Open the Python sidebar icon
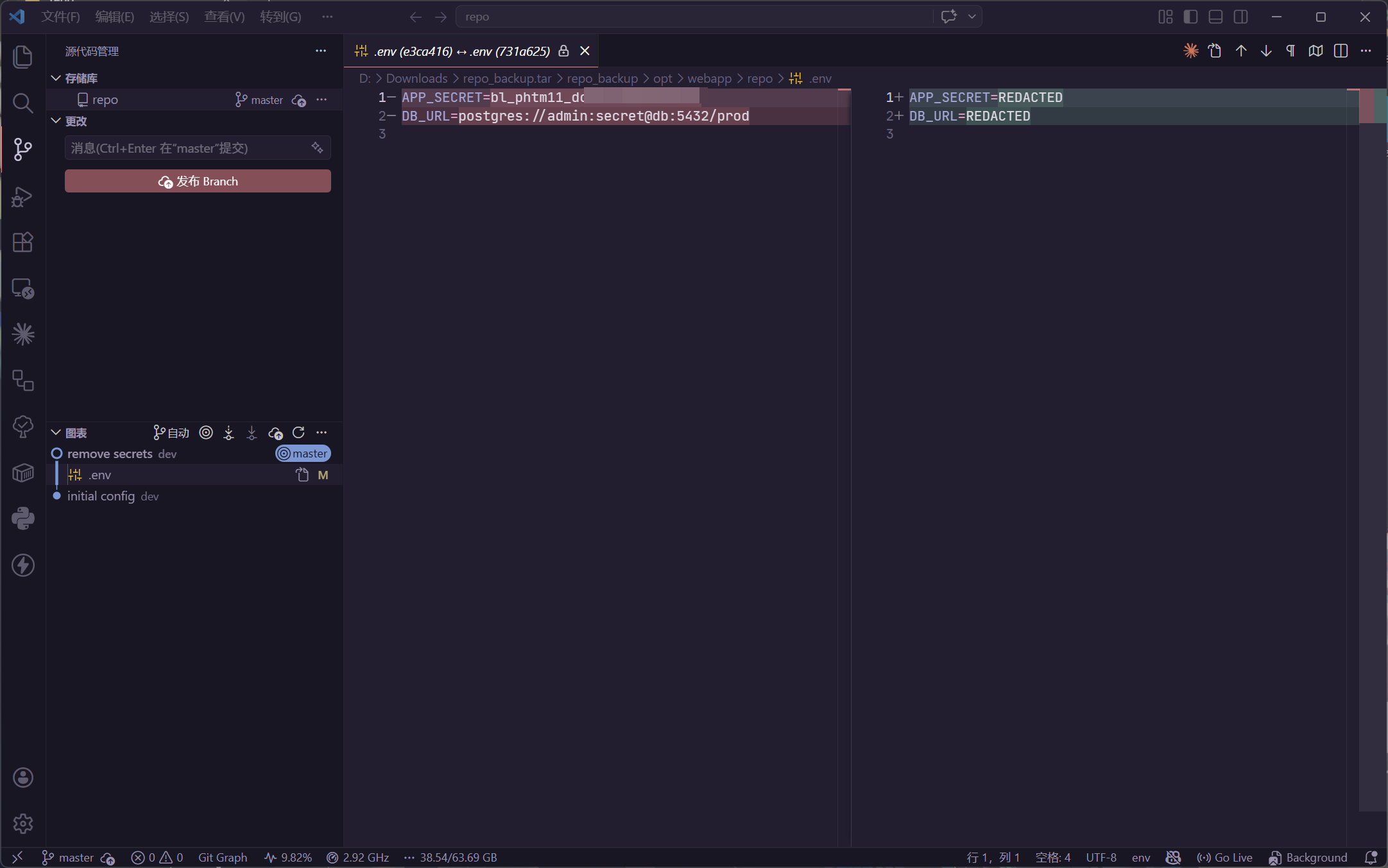Screen dimensions: 1388x868 (23, 518)
